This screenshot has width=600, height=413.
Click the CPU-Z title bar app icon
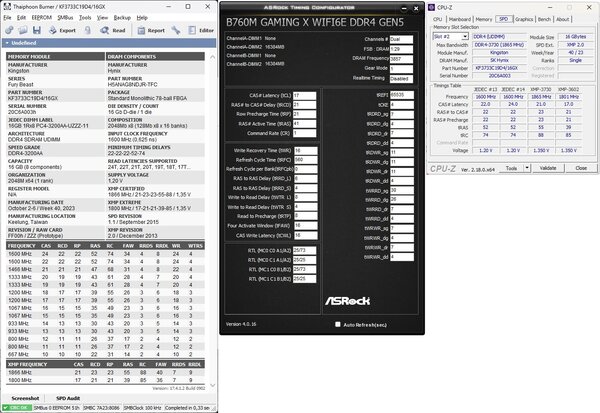coord(432,7)
